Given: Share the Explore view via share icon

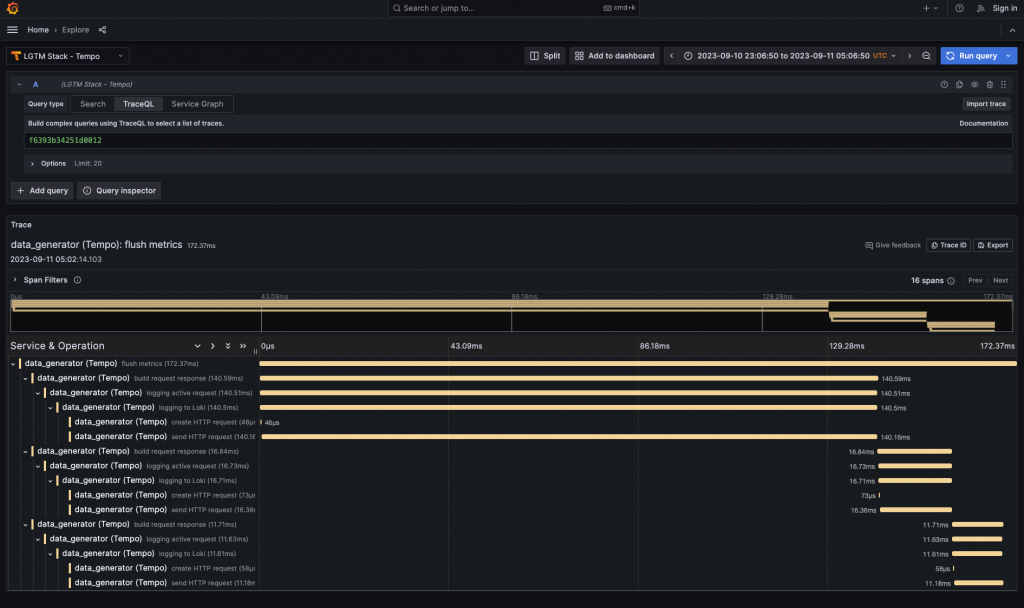Looking at the screenshot, I should (103, 30).
